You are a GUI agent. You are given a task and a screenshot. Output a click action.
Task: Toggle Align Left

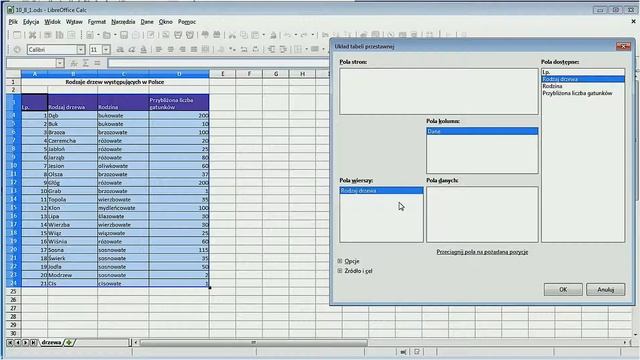[x=159, y=50]
